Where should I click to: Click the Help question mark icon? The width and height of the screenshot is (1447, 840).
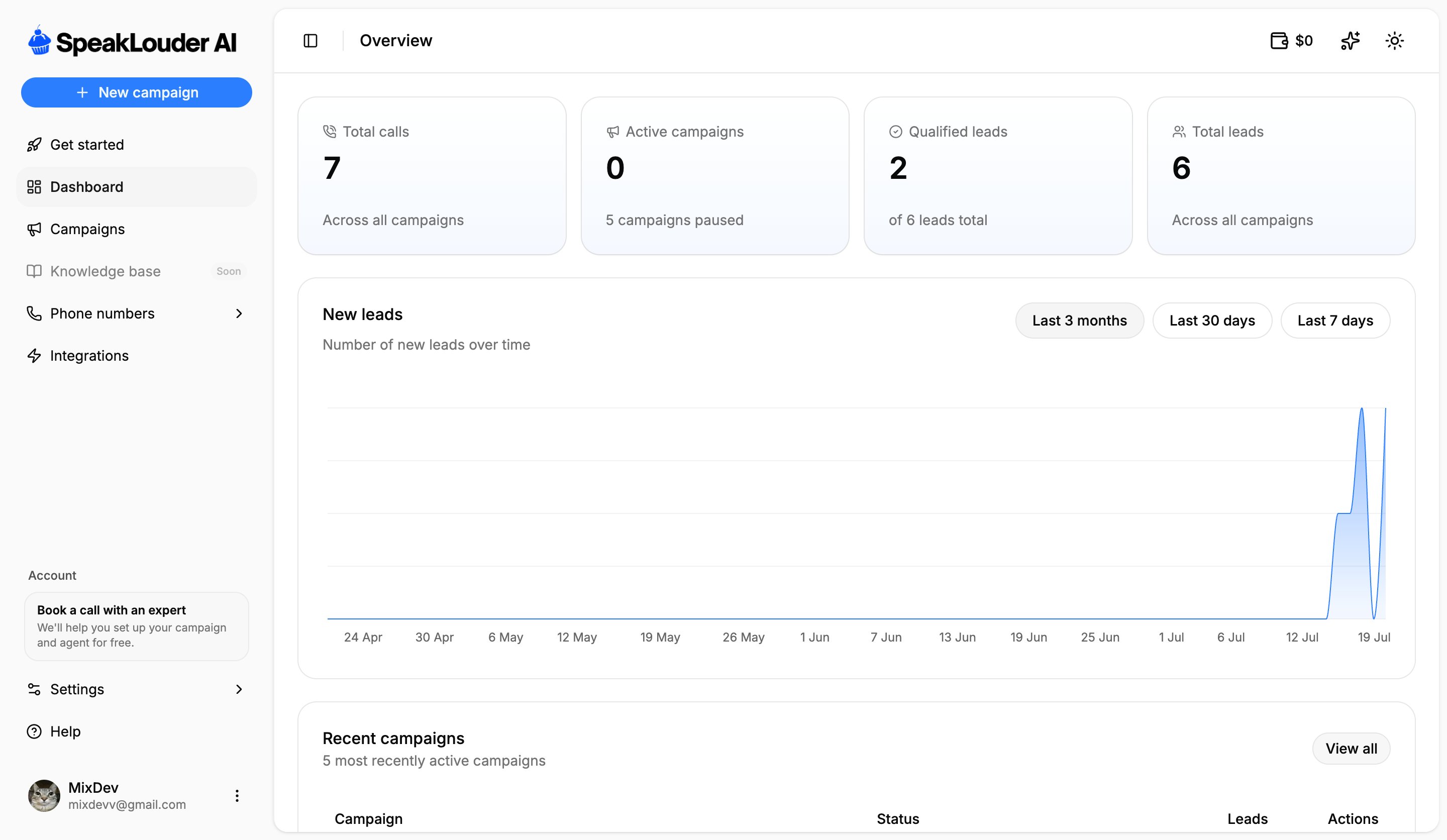[35, 731]
